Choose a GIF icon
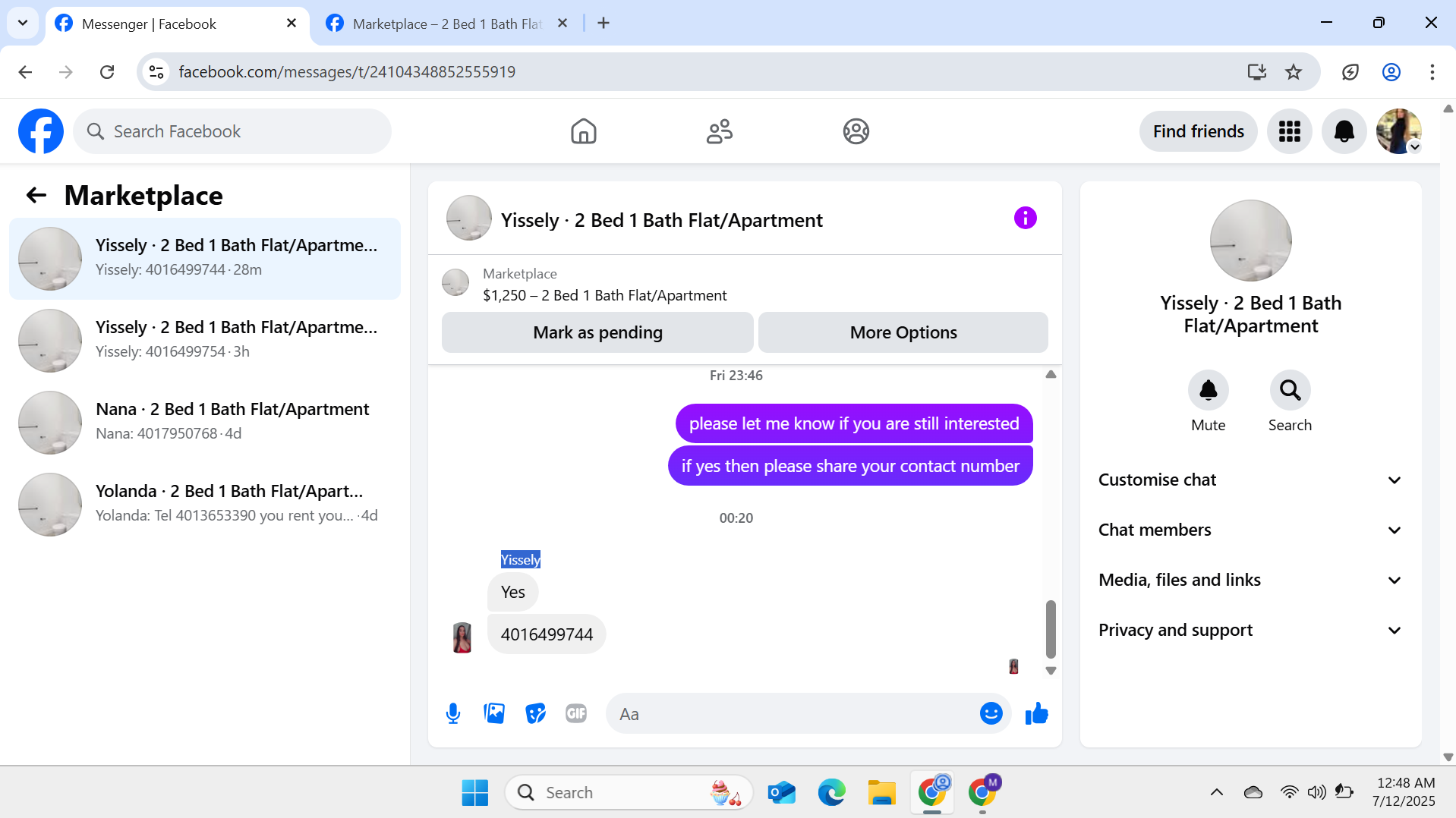 pos(576,713)
